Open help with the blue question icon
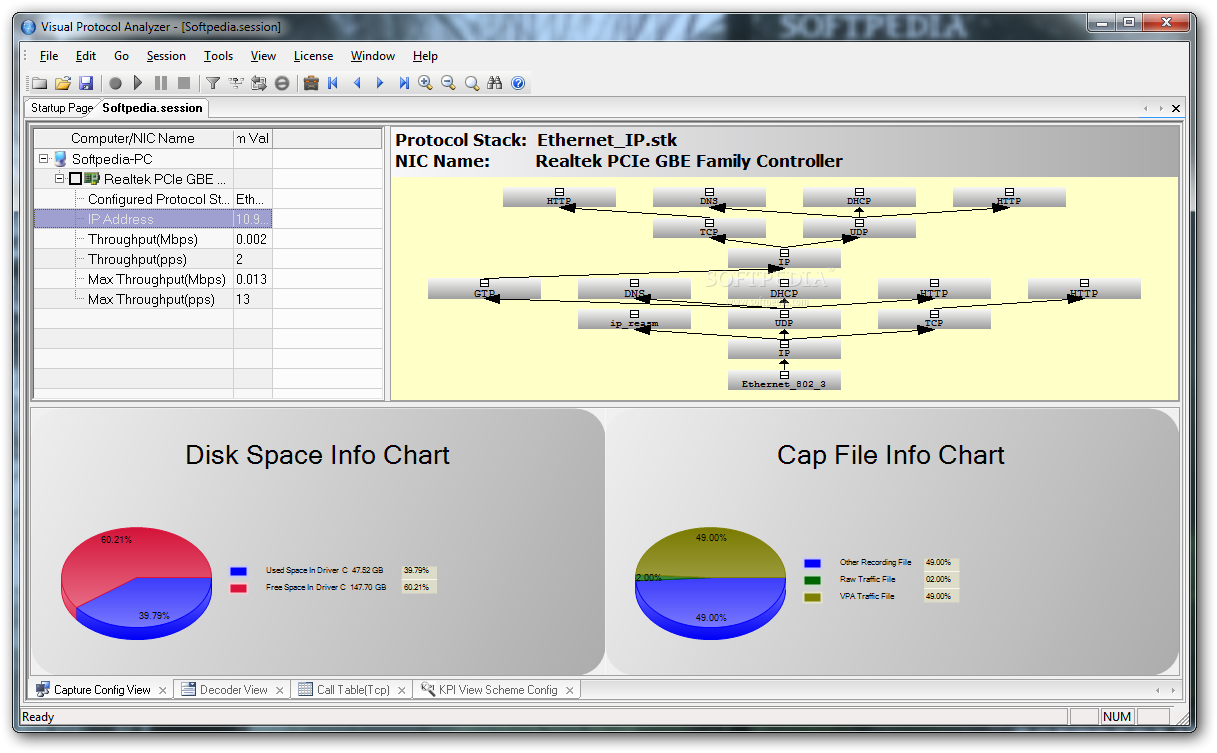The image size is (1217, 753). [x=518, y=83]
